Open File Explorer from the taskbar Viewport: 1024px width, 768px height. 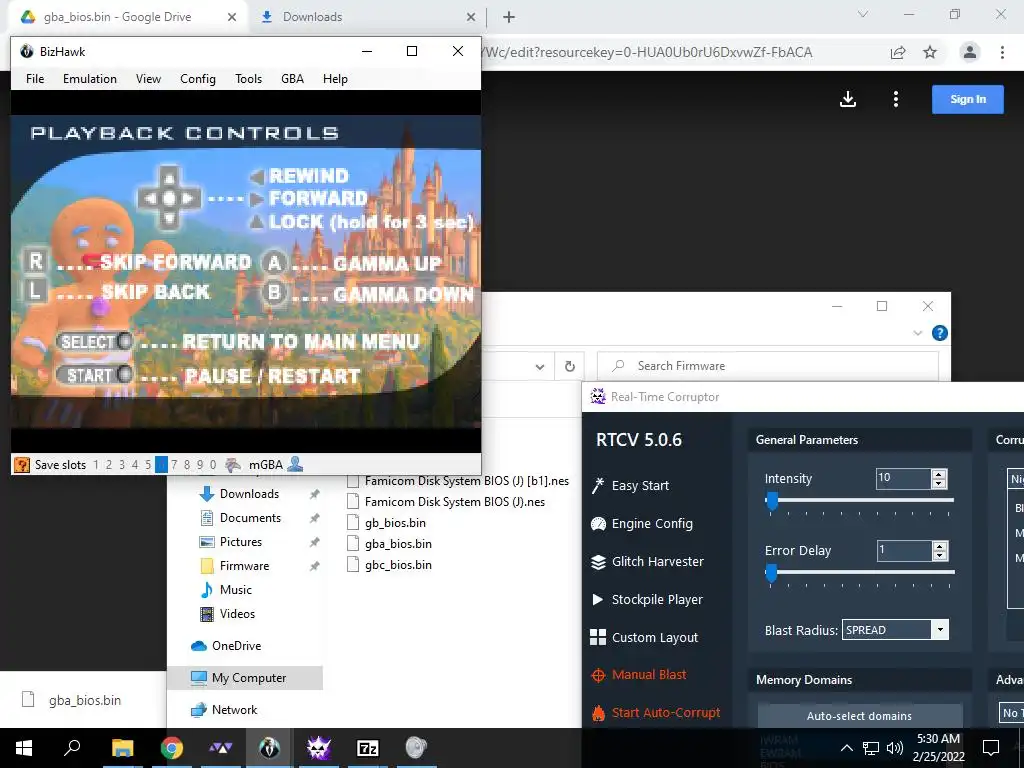coord(122,748)
